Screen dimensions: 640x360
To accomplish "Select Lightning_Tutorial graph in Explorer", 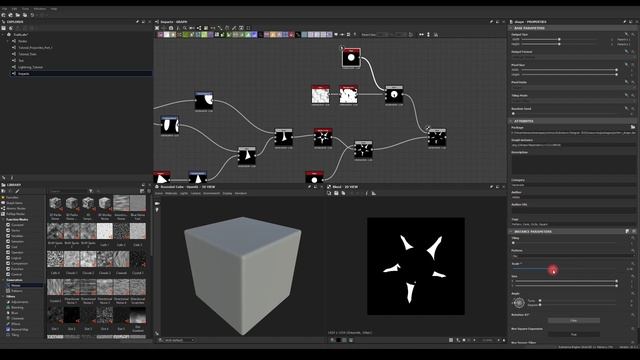I will pos(31,67).
